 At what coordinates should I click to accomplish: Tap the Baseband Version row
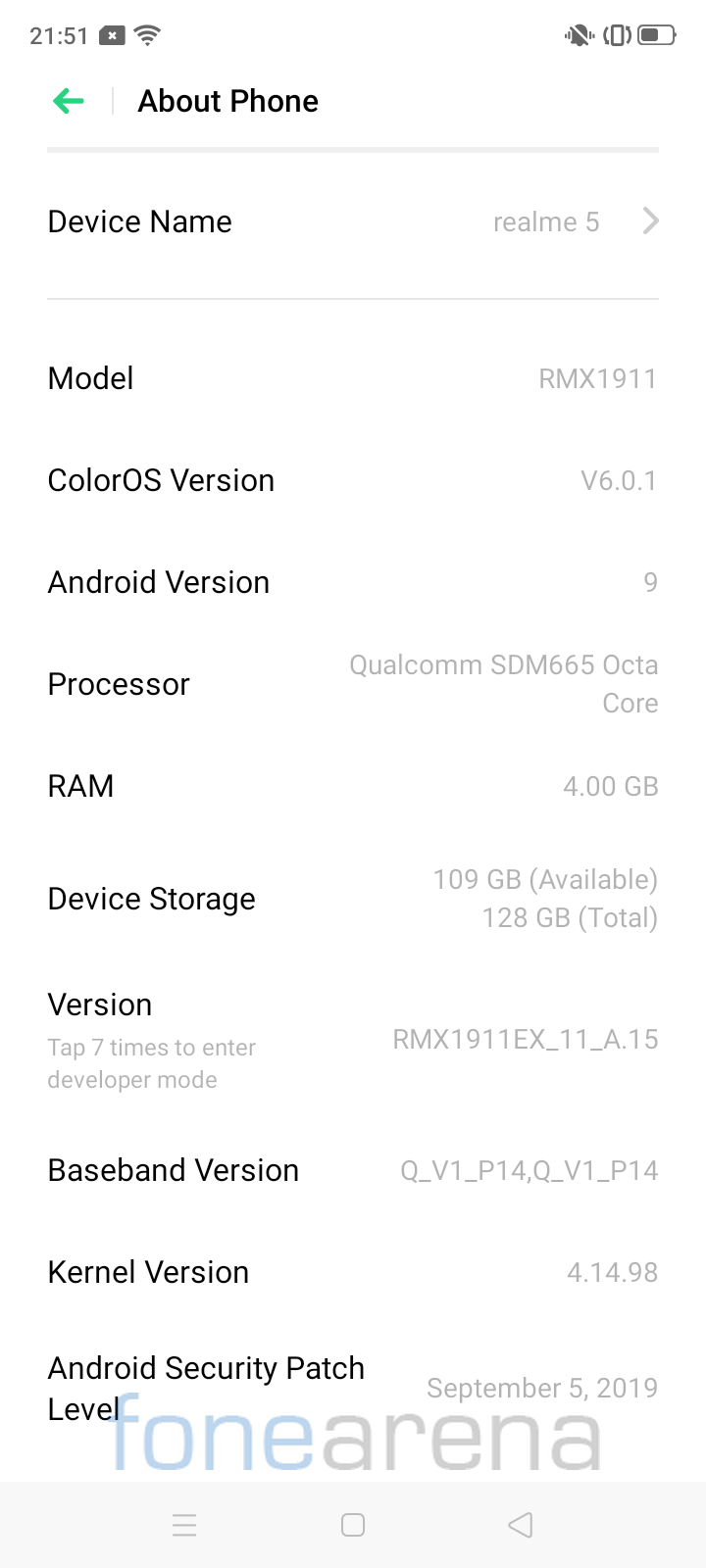[353, 1170]
